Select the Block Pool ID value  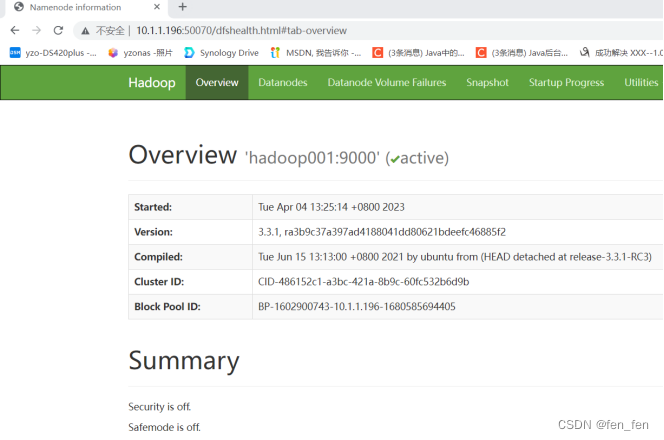click(357, 307)
